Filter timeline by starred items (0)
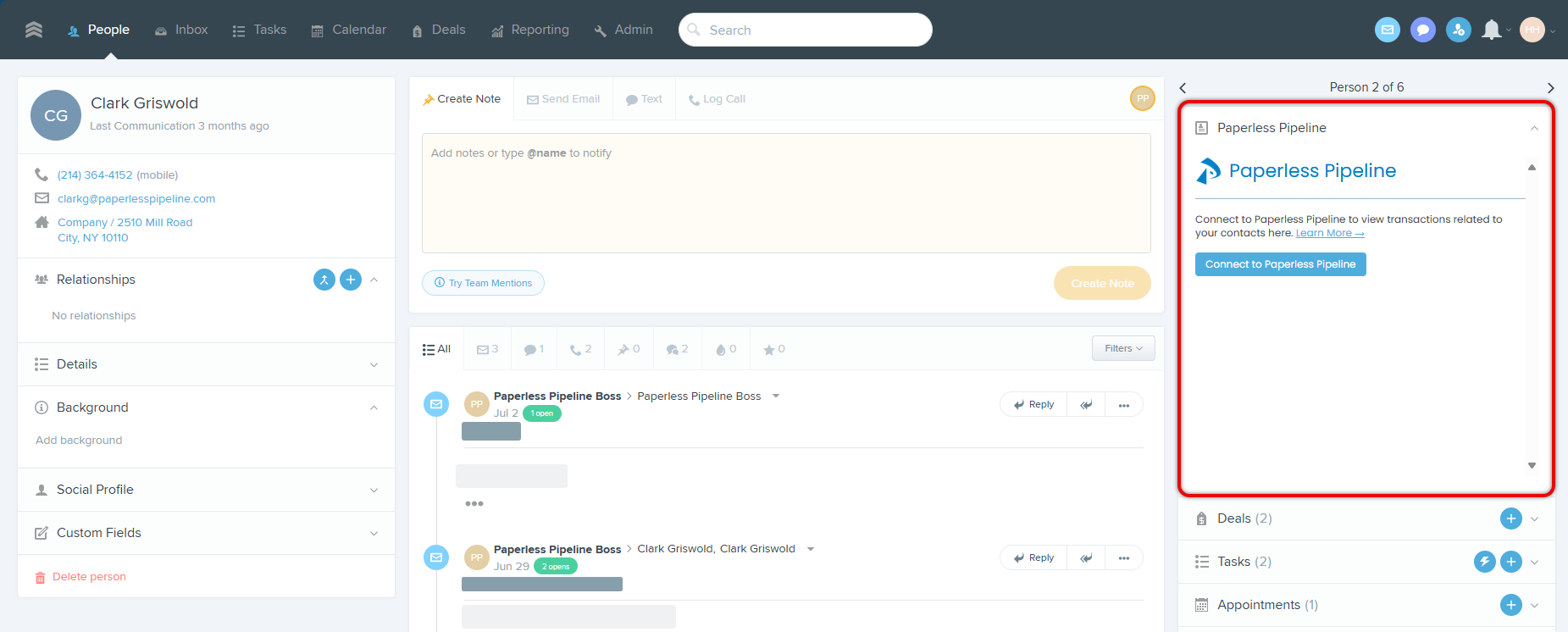The image size is (1568, 632). coord(774,349)
